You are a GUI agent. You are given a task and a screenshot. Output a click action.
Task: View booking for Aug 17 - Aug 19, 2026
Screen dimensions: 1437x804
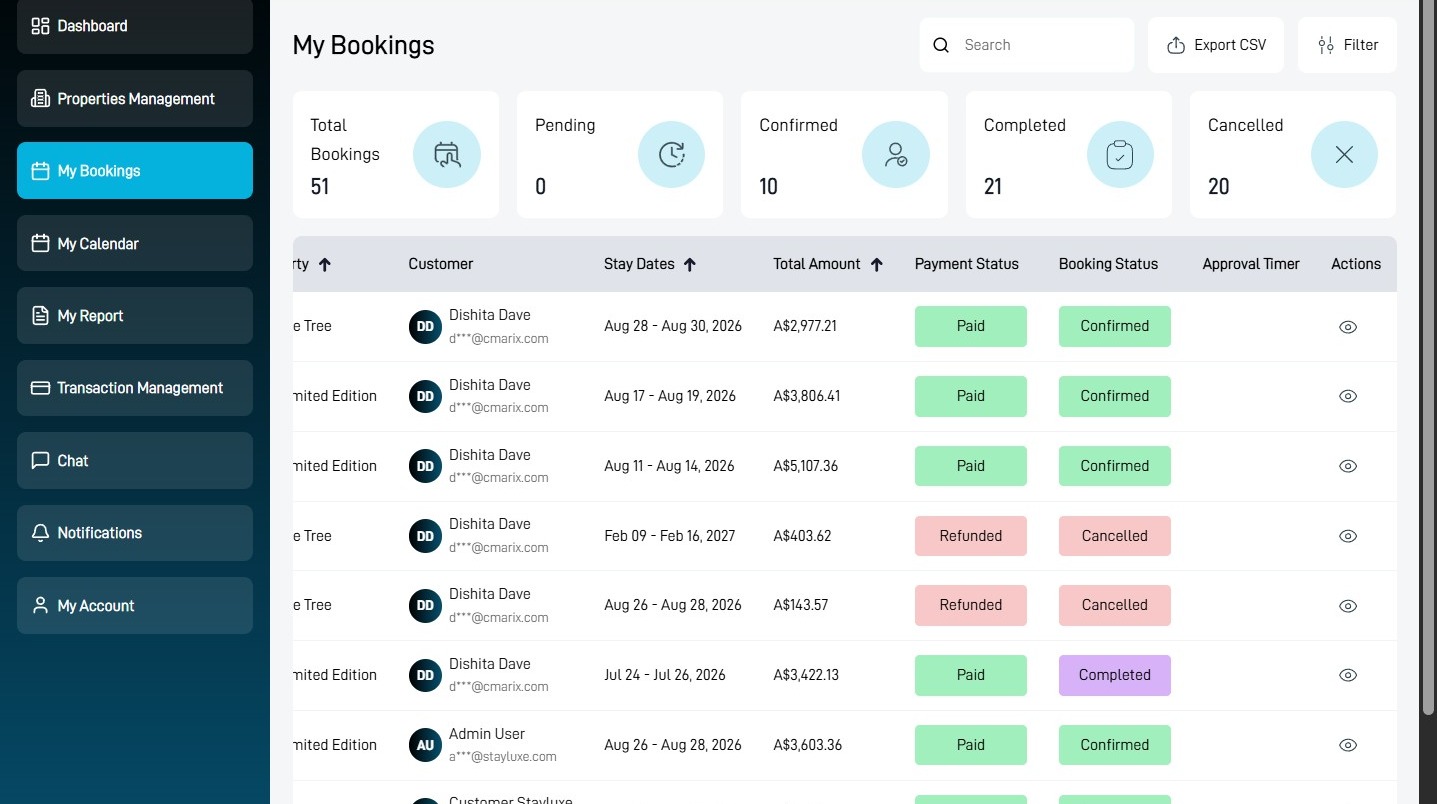(x=1348, y=396)
